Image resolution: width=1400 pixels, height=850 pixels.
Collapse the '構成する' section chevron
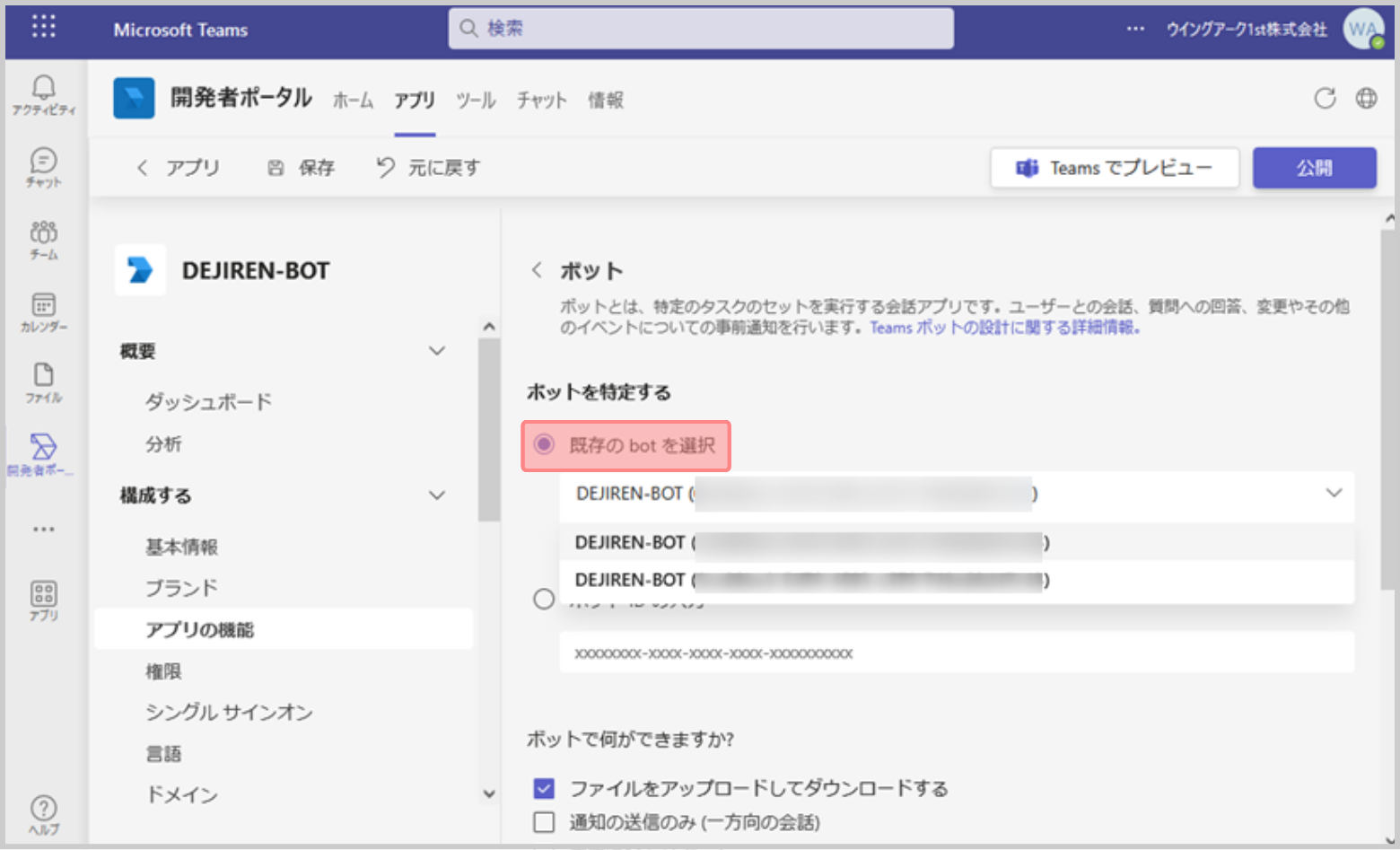(x=437, y=495)
